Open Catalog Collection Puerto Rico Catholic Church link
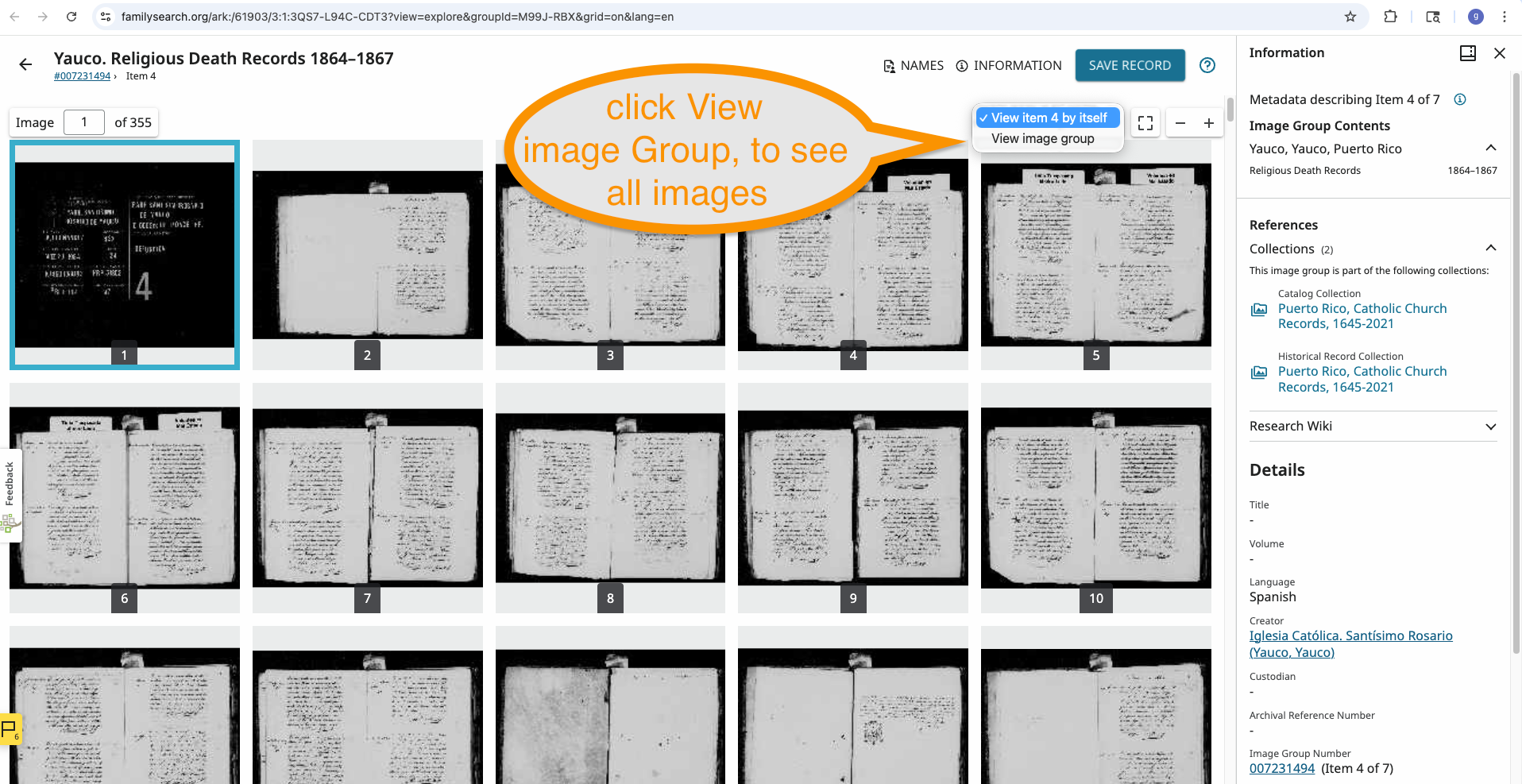This screenshot has height=784, width=1522. point(1362,316)
